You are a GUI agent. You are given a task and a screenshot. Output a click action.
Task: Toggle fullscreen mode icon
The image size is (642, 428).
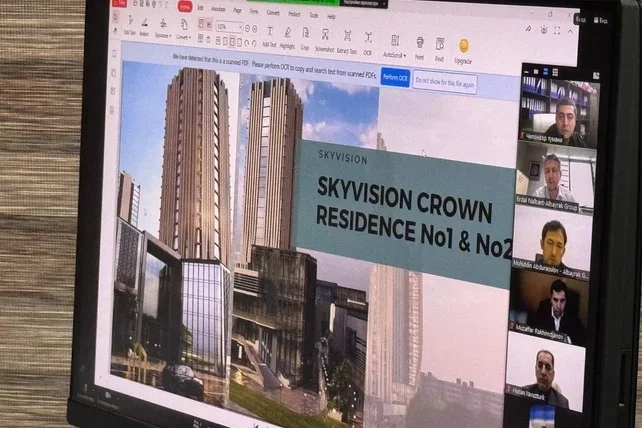point(557,30)
